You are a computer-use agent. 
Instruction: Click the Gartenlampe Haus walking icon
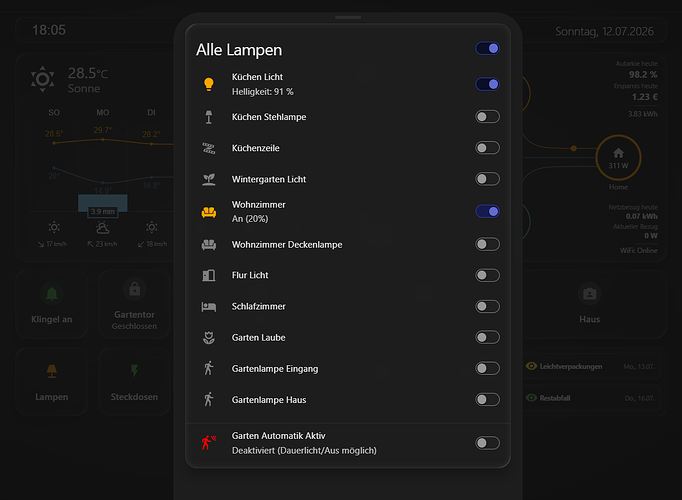coord(209,399)
